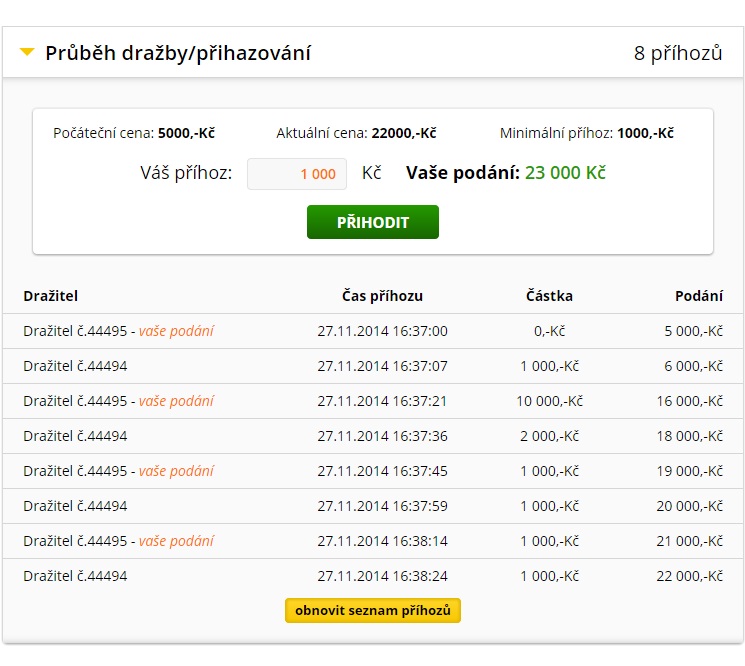Click the 8 příhozů counter label
745x666 pixels.
click(x=678, y=53)
